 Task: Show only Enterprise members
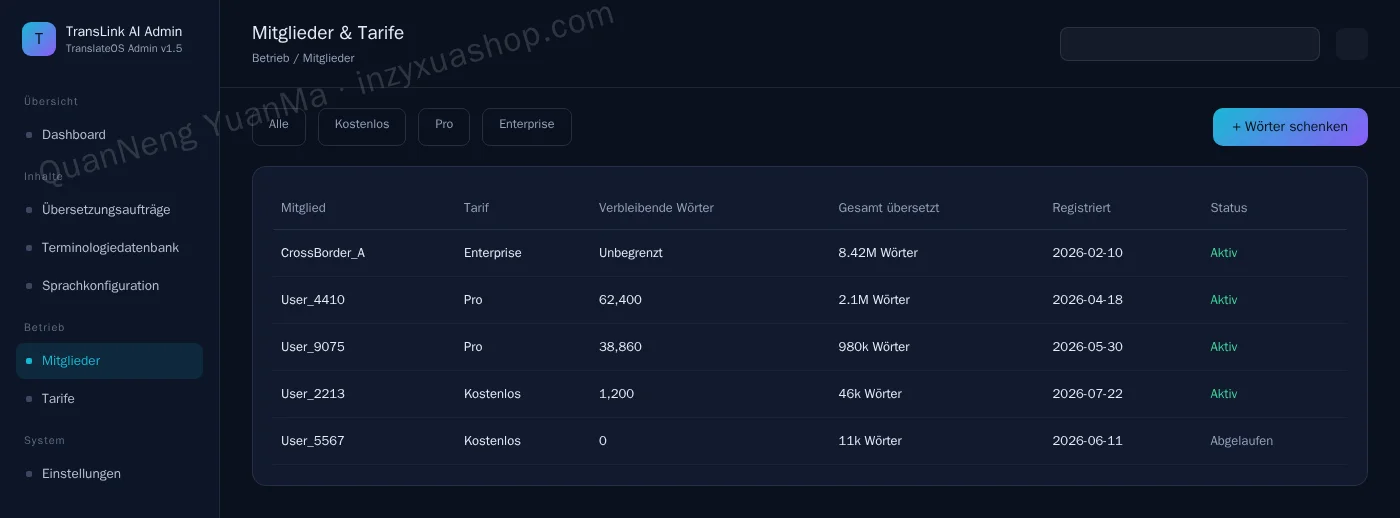tap(527, 127)
